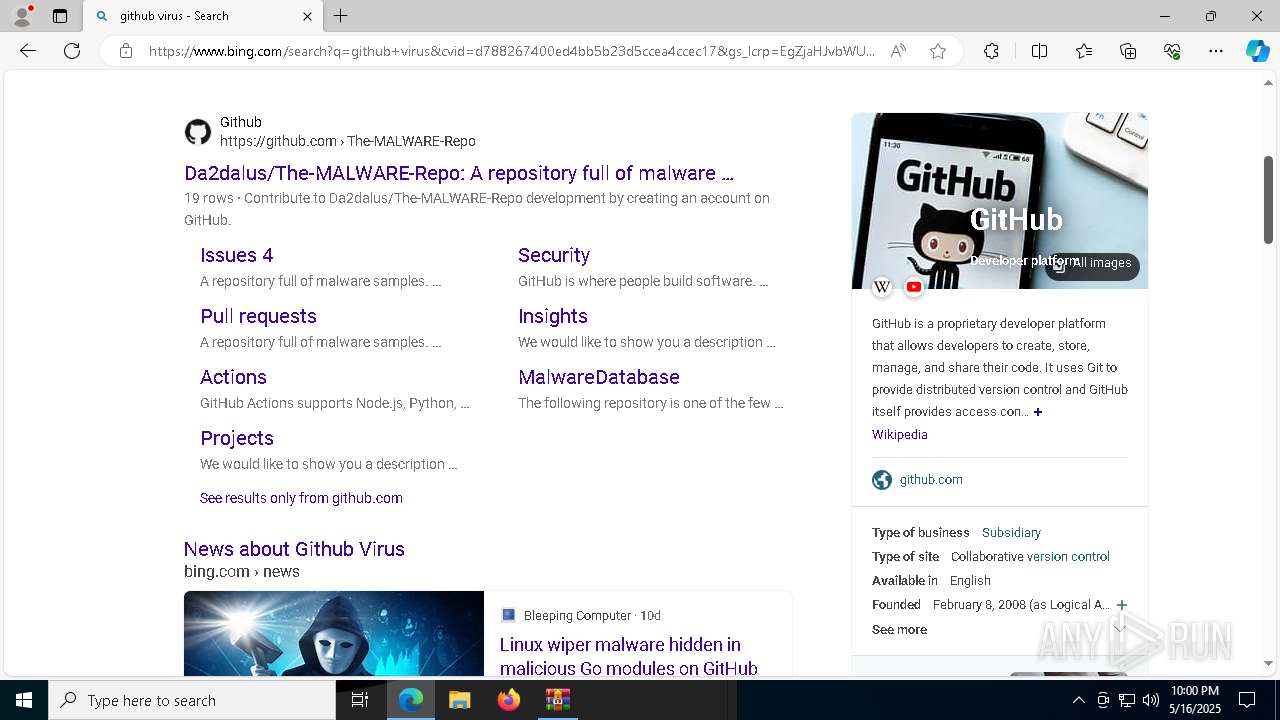Open the Actions sublink

click(x=233, y=377)
